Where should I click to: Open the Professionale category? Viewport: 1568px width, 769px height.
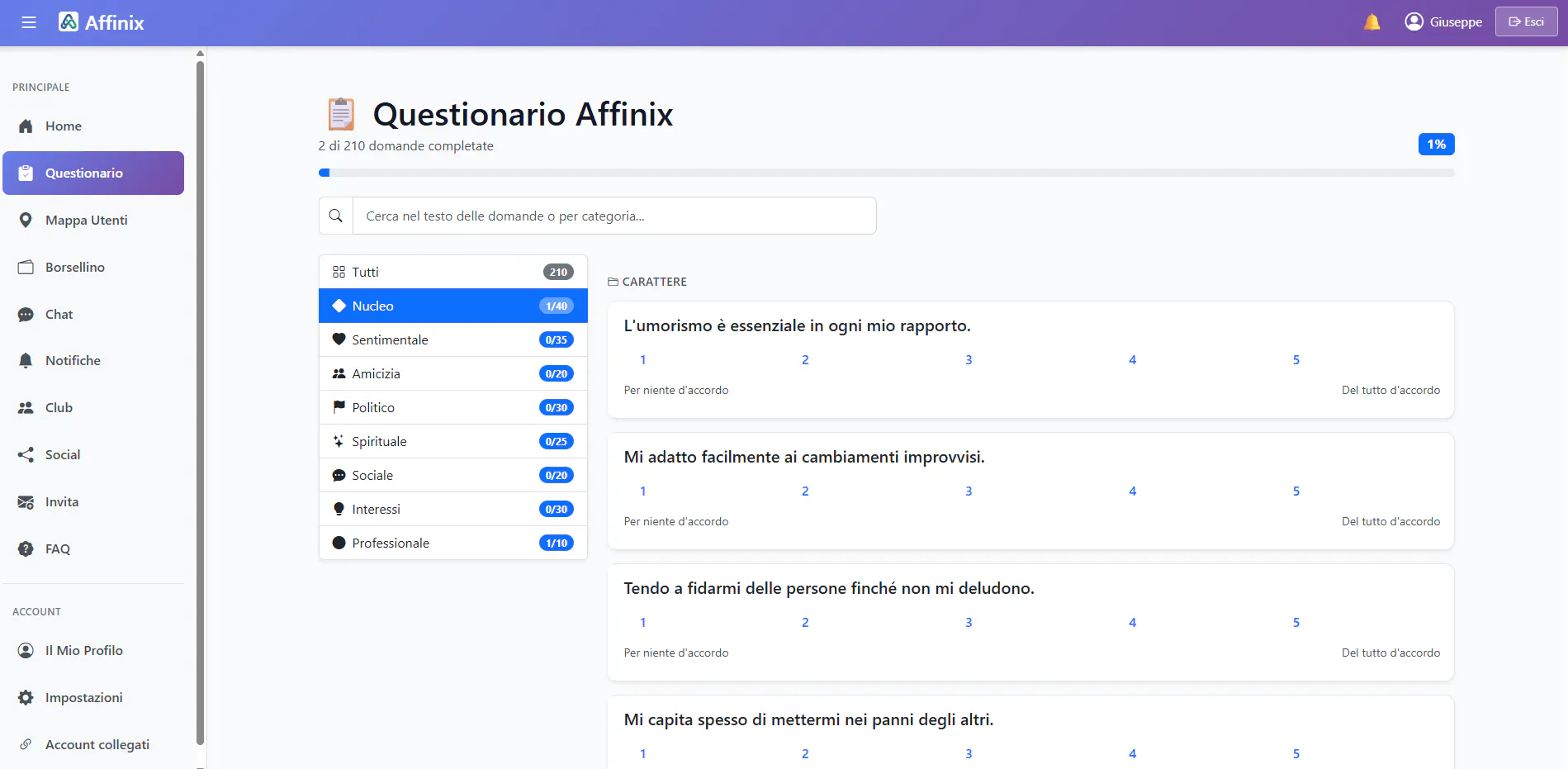coord(453,543)
